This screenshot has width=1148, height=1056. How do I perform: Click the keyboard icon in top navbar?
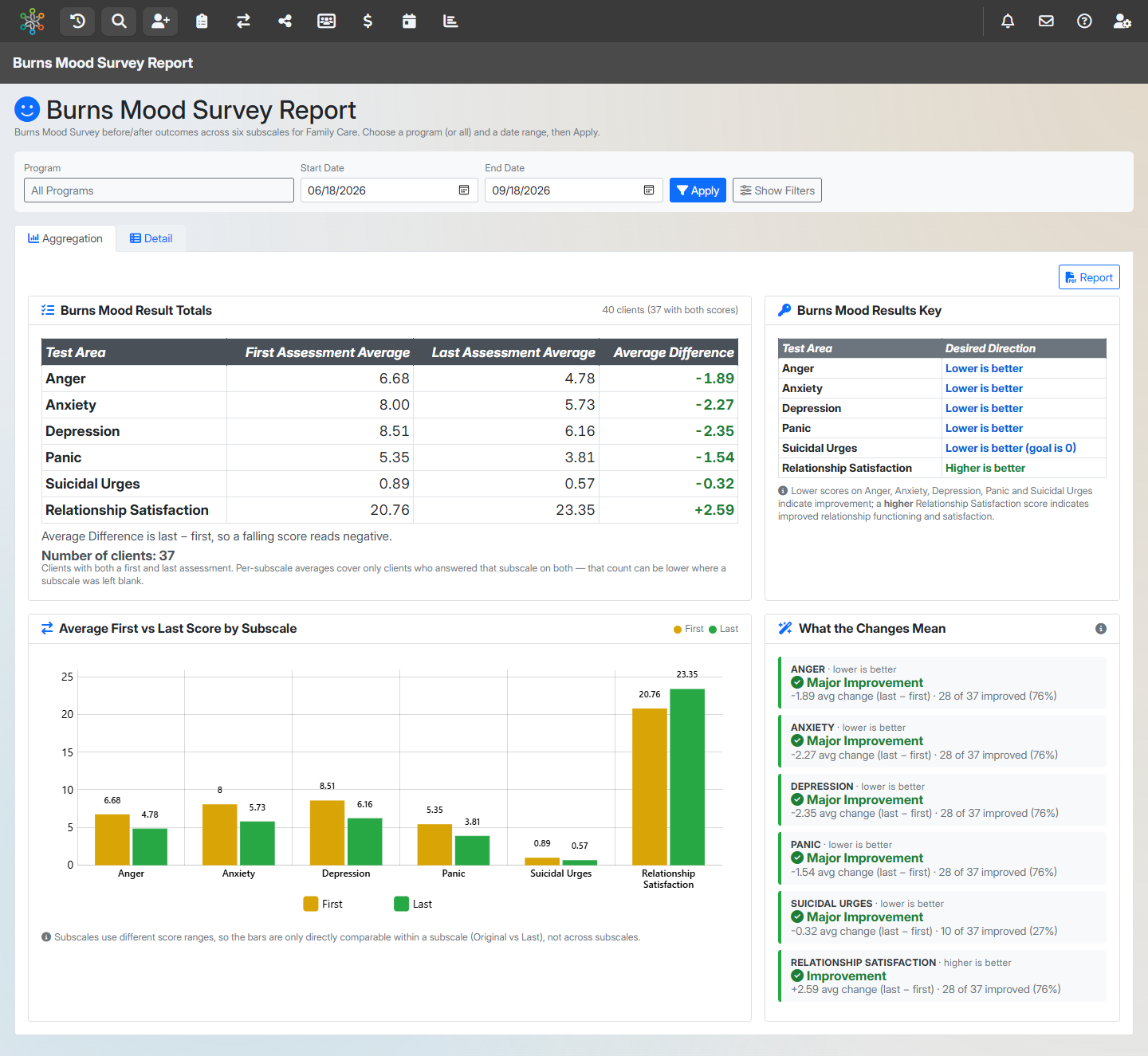point(326,21)
